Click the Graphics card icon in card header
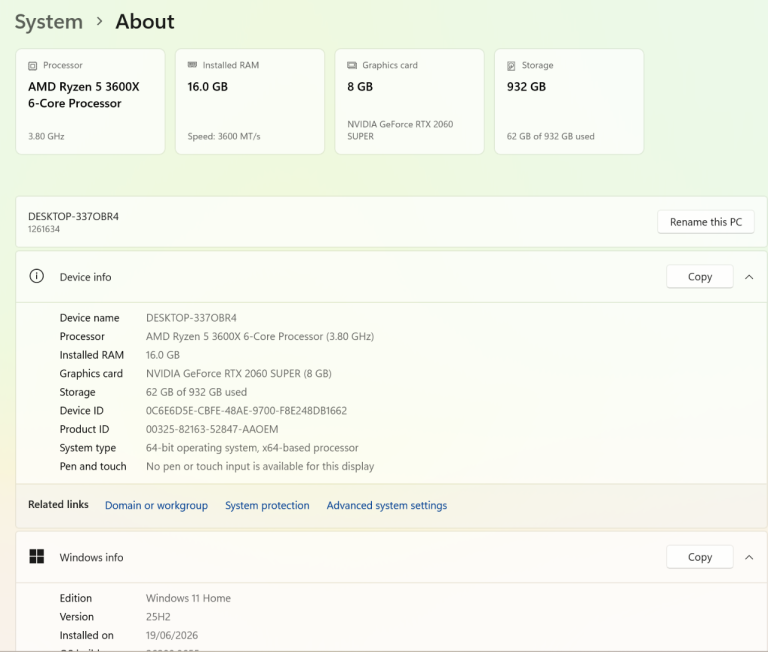768x652 pixels. pos(352,65)
